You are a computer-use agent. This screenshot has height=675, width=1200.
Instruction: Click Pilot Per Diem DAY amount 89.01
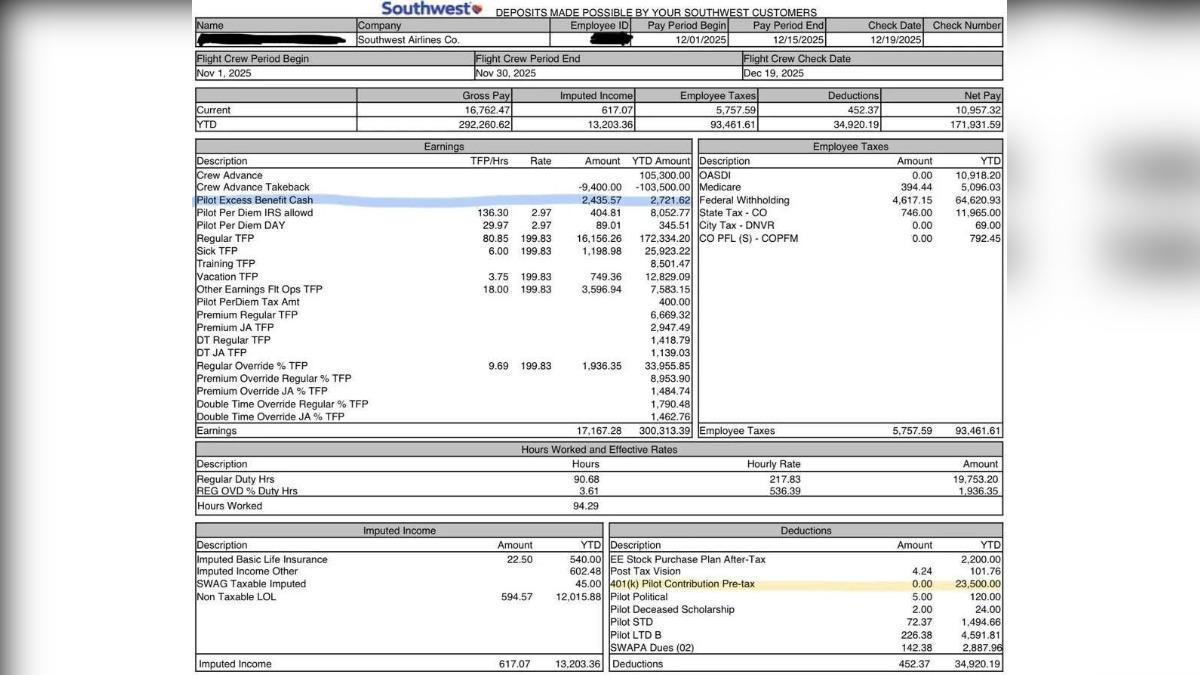[609, 226]
